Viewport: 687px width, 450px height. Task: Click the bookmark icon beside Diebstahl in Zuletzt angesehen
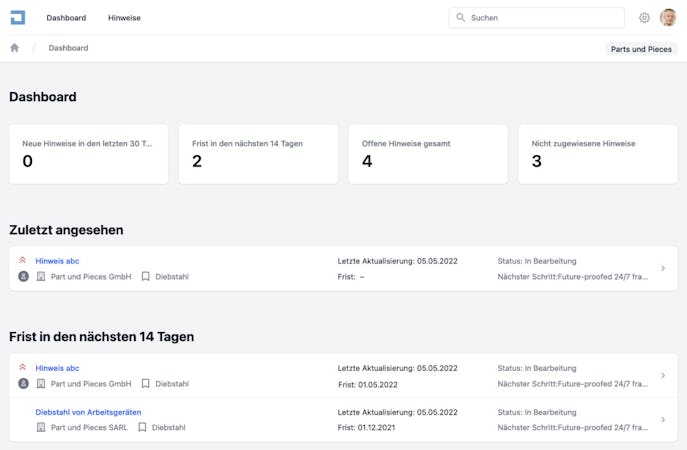[x=145, y=277]
